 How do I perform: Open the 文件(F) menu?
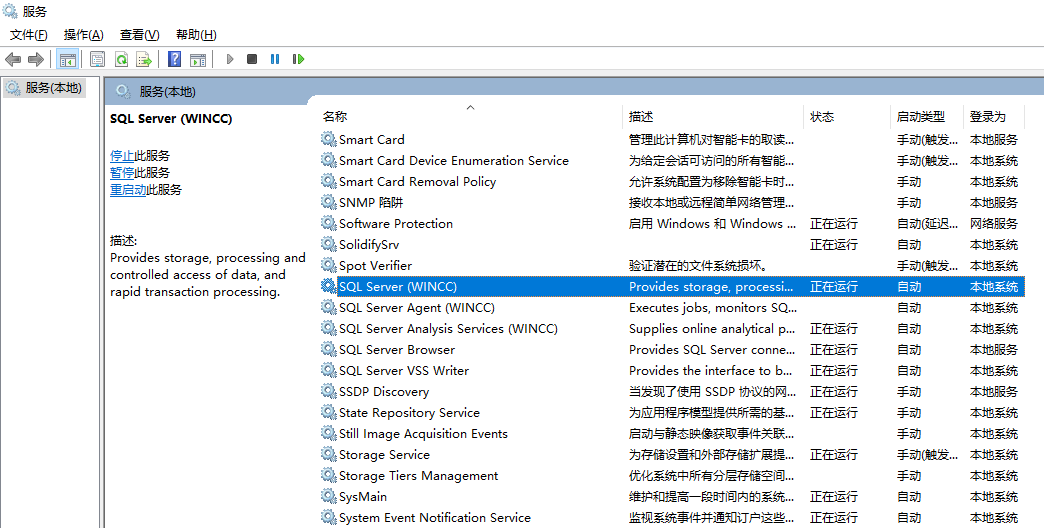(x=29, y=35)
